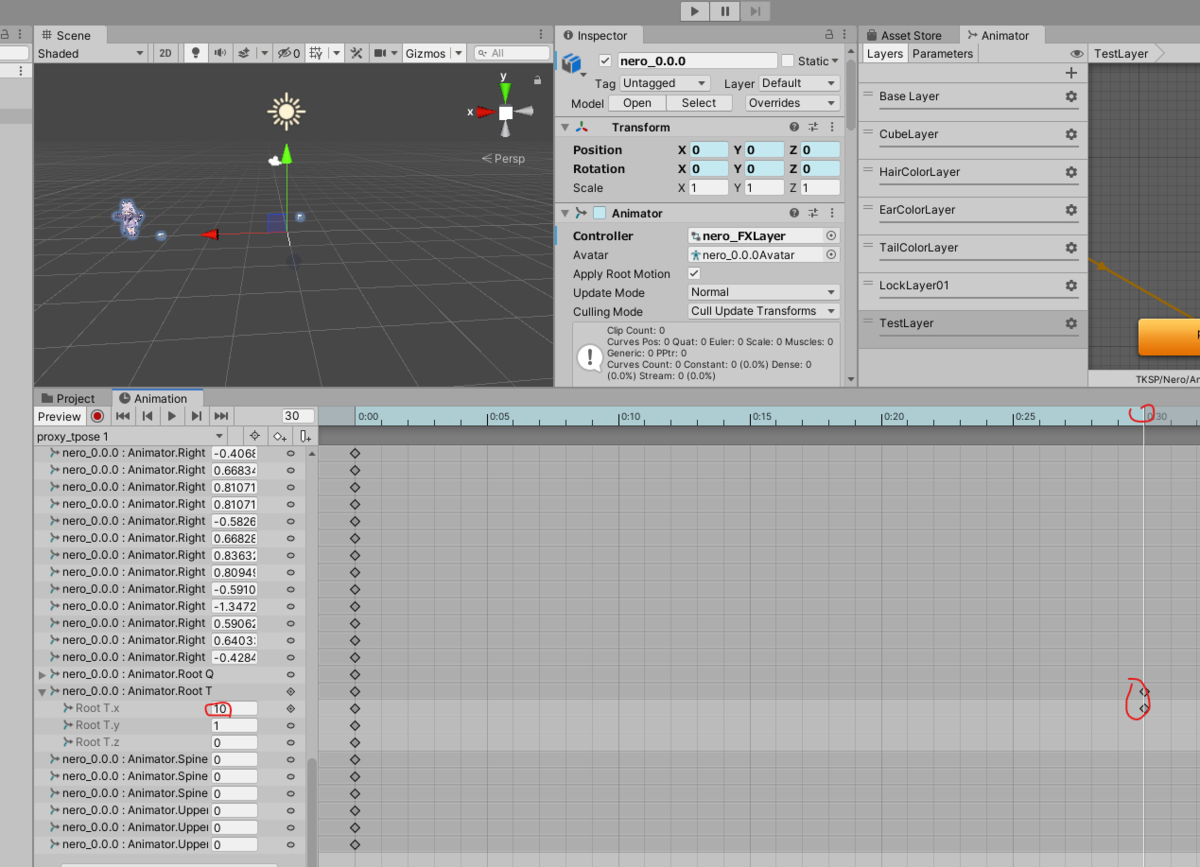The height and width of the screenshot is (867, 1200).
Task: Open TestLayer settings gear
Action: click(x=1071, y=324)
